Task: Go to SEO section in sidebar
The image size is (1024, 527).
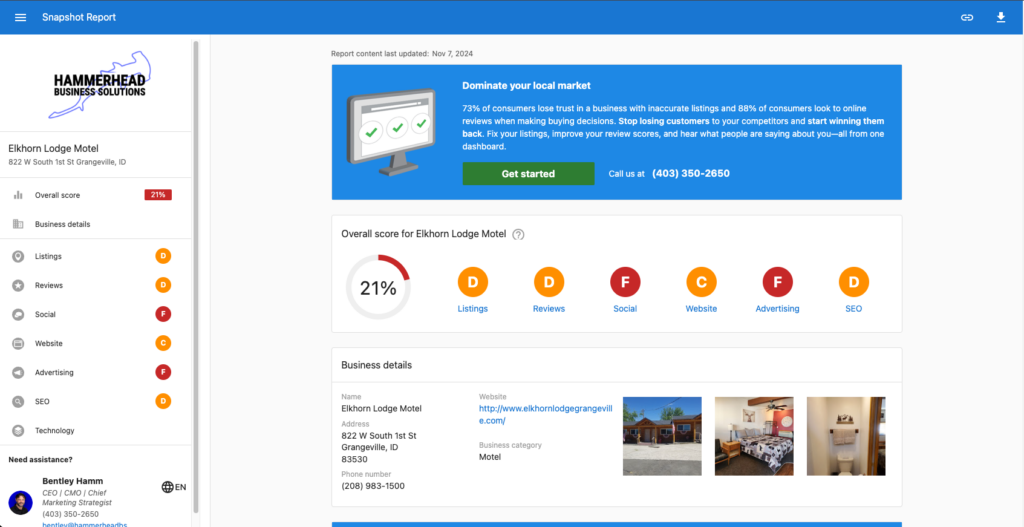Action: coord(95,402)
